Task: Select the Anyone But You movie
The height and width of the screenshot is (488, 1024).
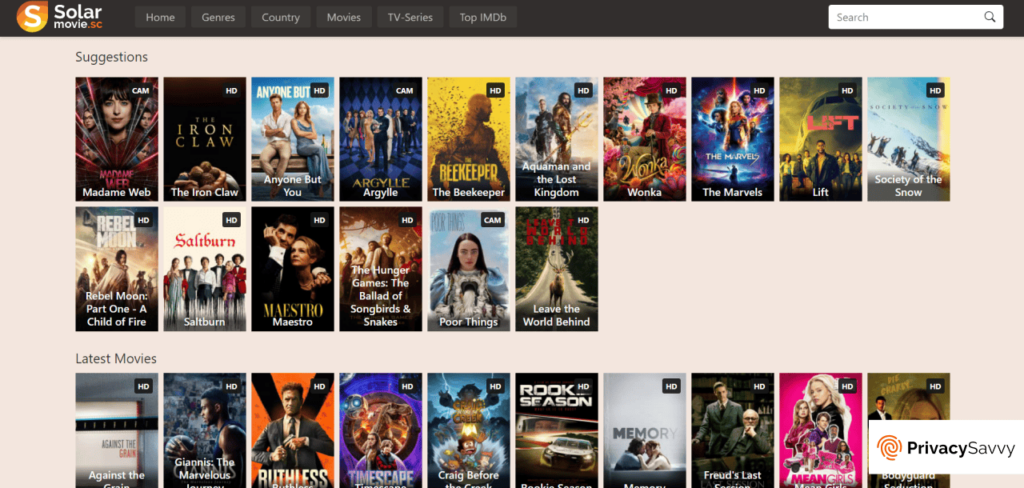Action: (293, 139)
